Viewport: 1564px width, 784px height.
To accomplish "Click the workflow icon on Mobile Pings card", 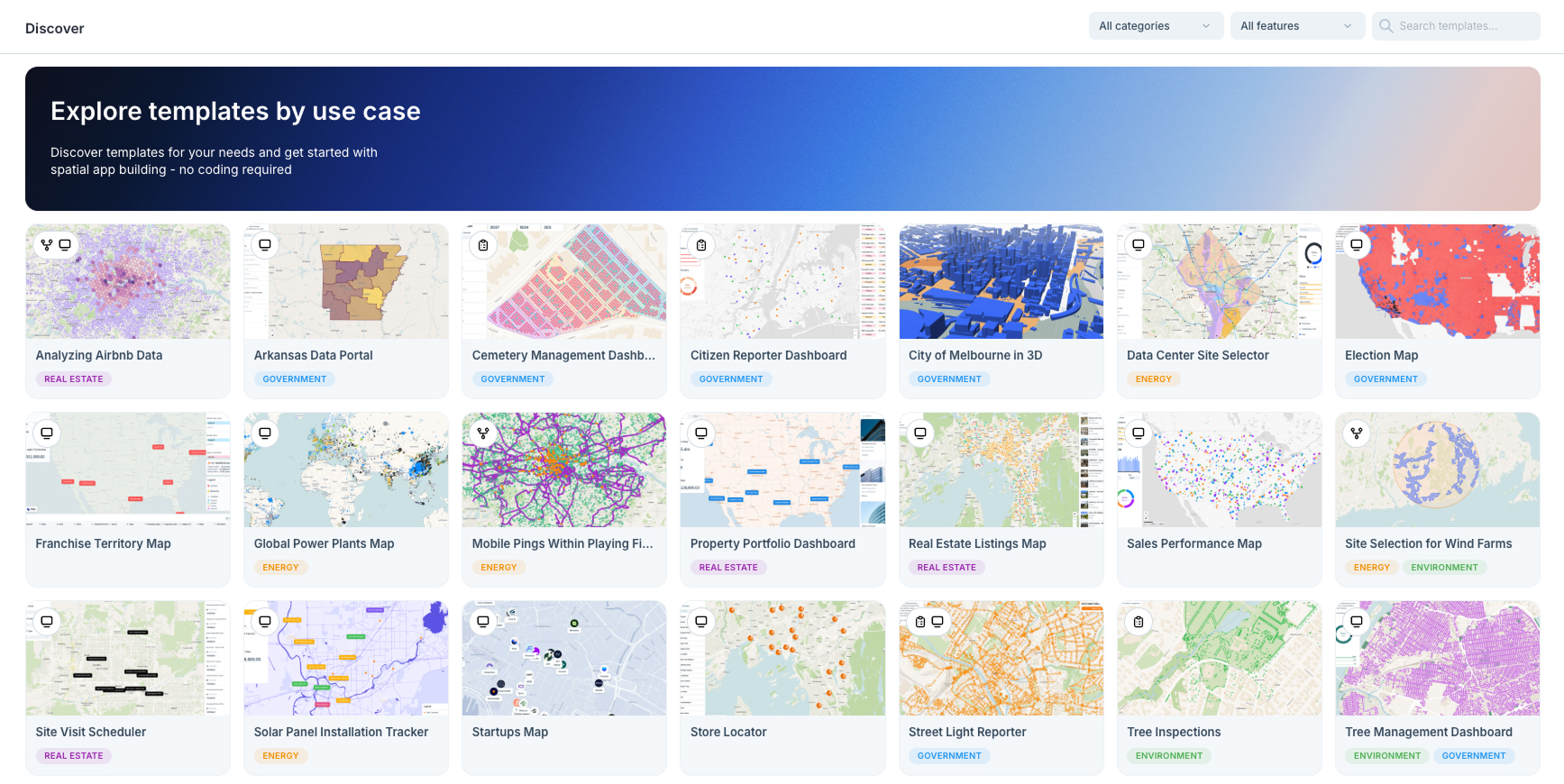I will tap(483, 433).
